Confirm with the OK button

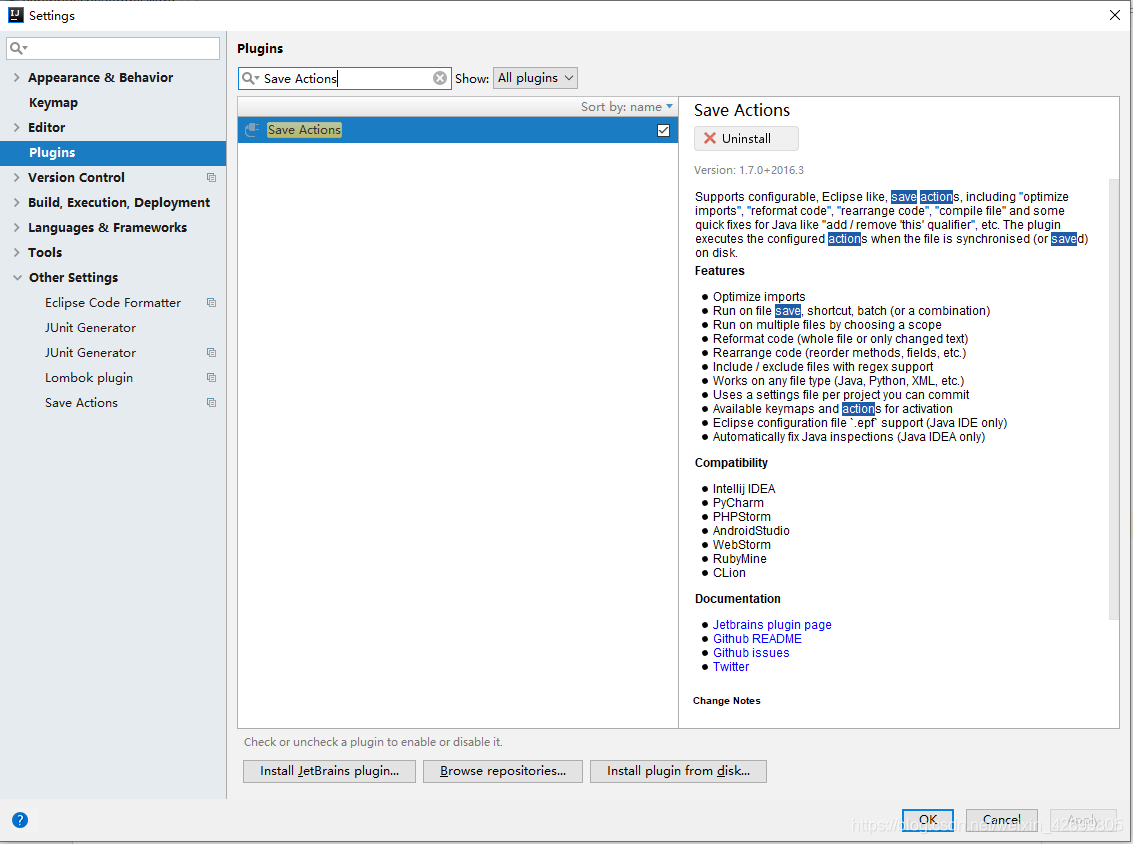928,820
